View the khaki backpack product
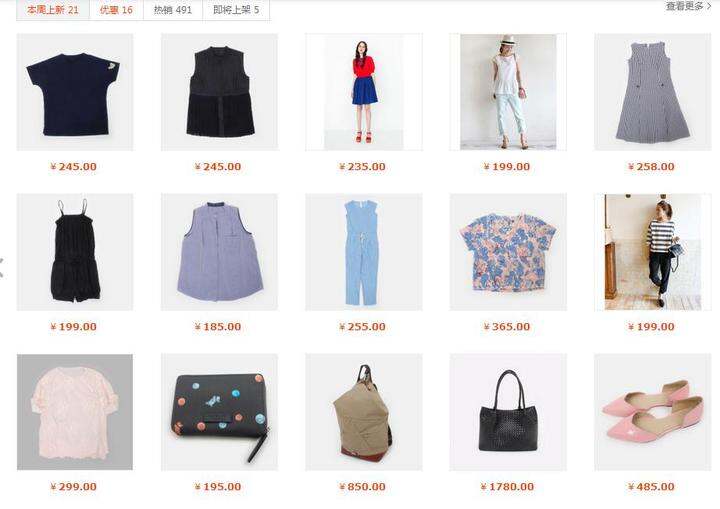This screenshot has height=509, width=720. pos(364,412)
